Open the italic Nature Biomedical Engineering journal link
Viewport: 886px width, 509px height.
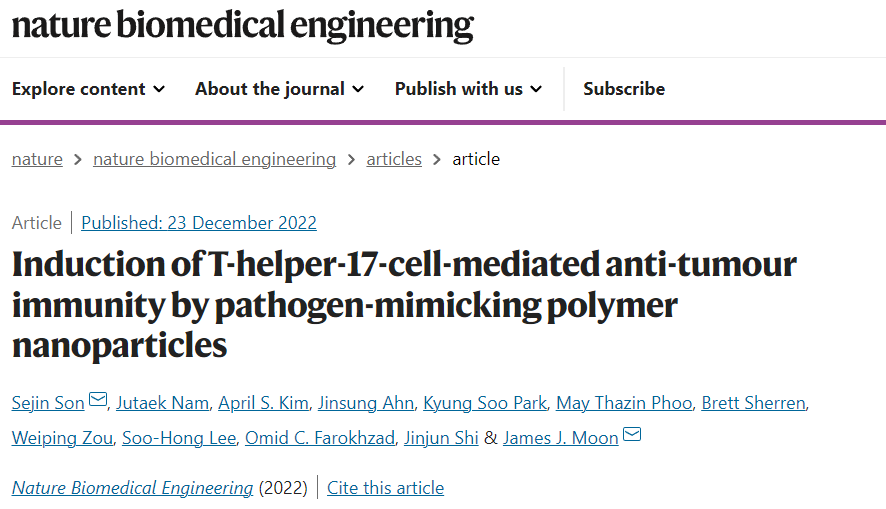[132, 488]
